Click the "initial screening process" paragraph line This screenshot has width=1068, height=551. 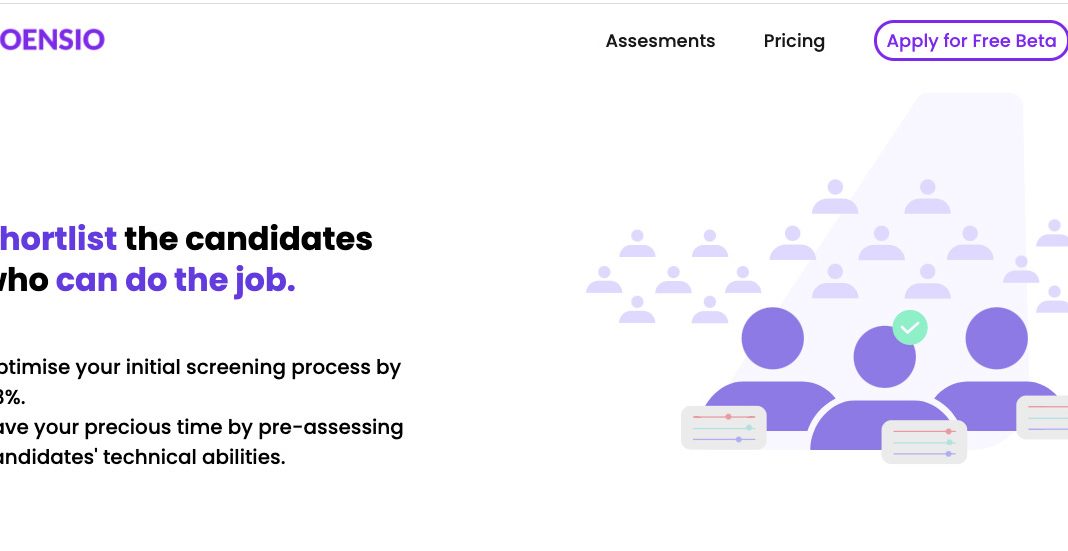(200, 367)
